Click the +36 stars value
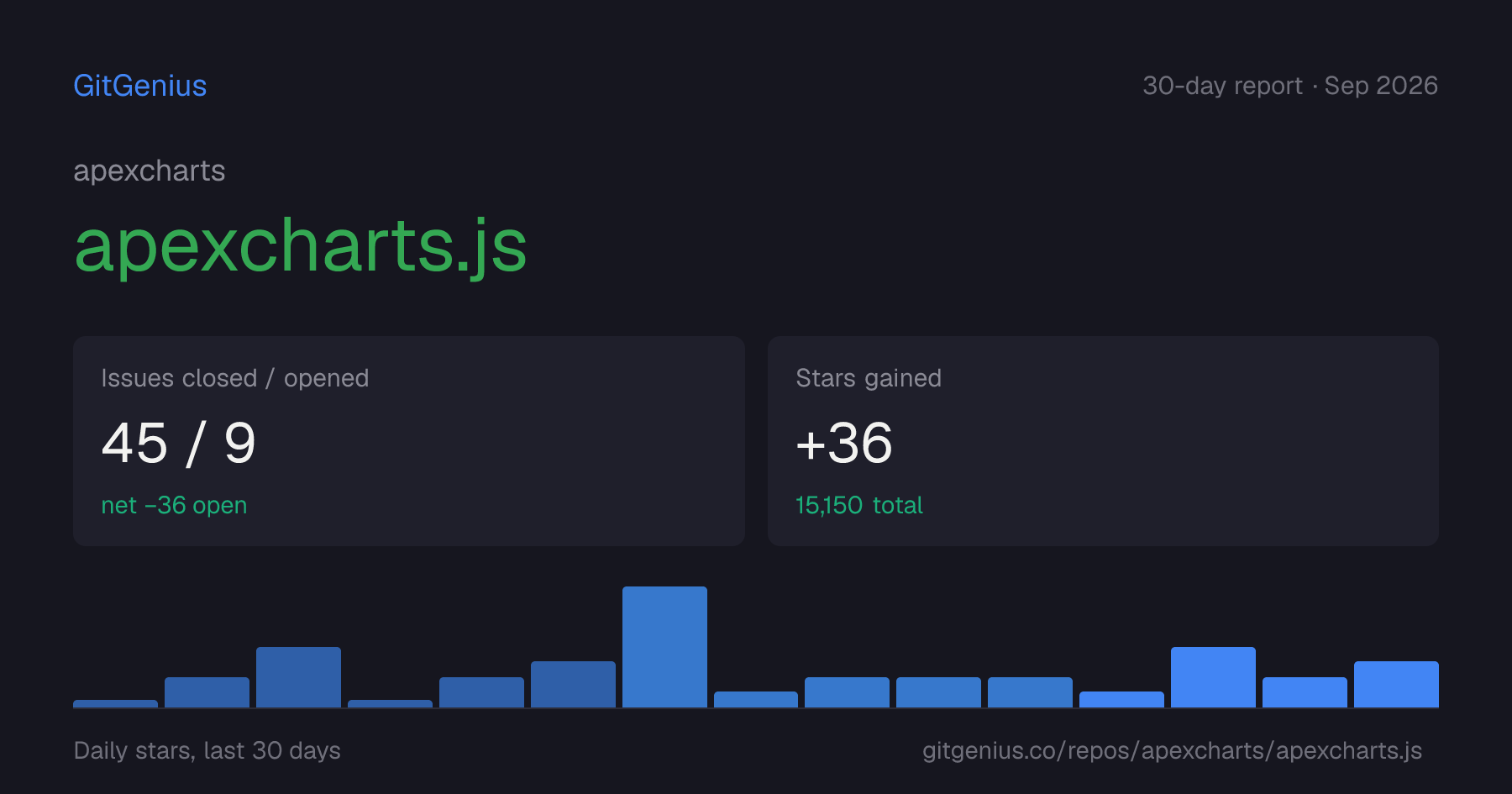This screenshot has width=1512, height=794. click(x=844, y=443)
